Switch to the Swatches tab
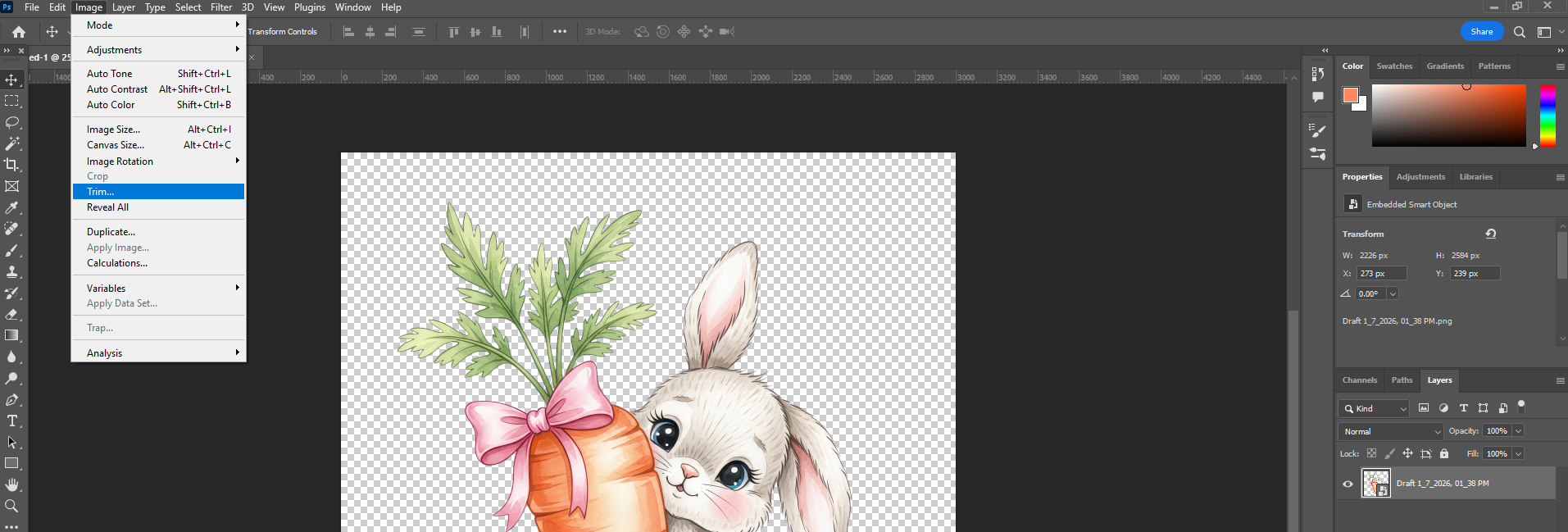1568x532 pixels. click(x=1394, y=66)
